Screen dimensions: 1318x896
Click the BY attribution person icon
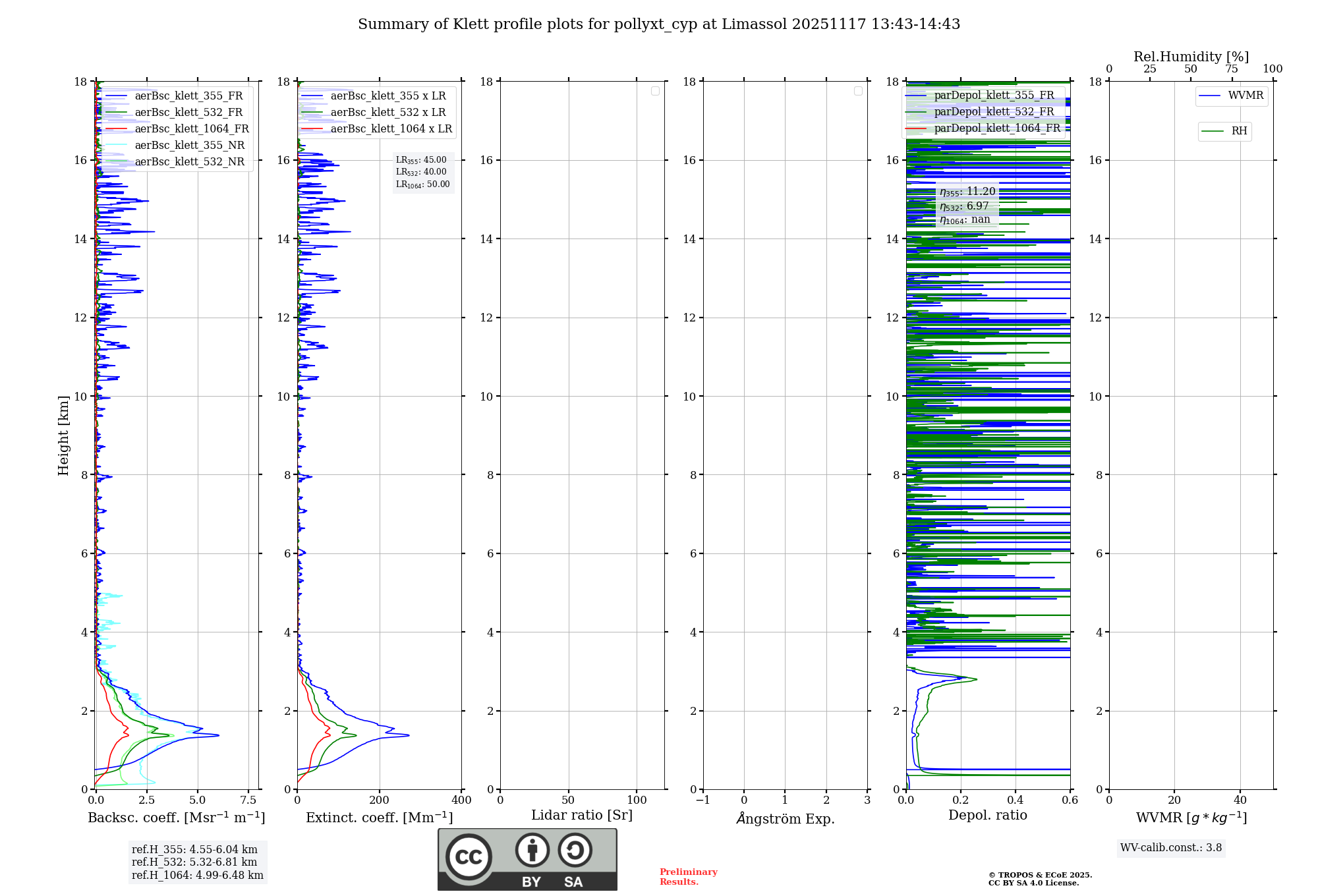[x=532, y=850]
